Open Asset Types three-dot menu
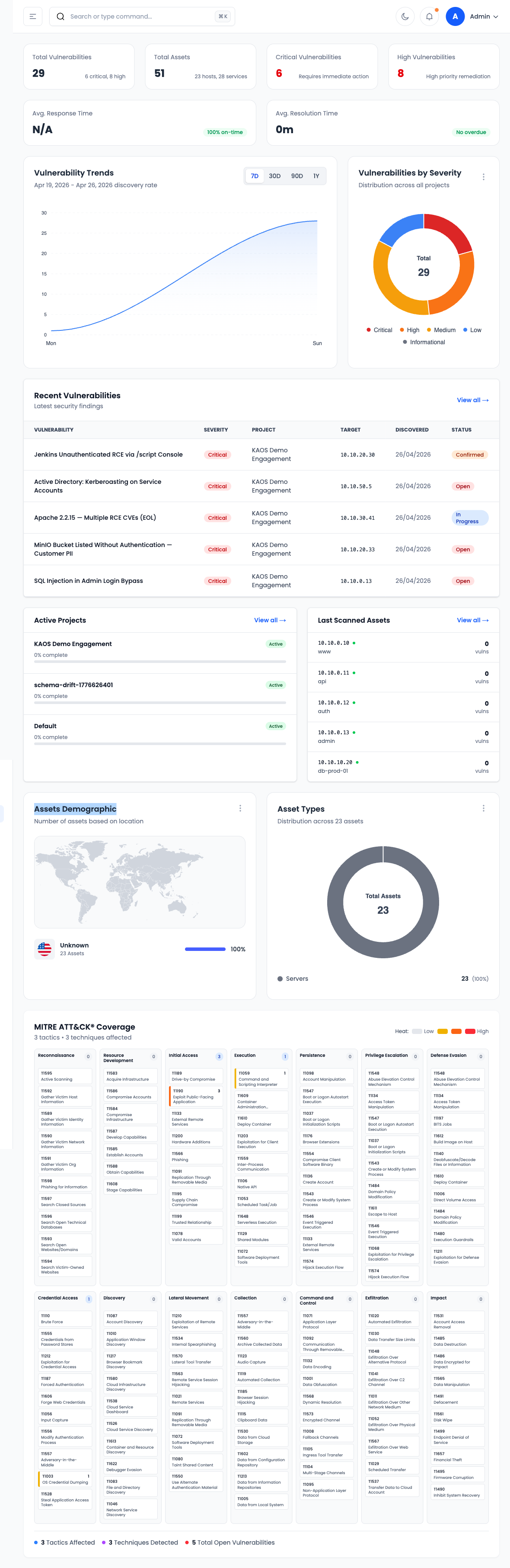 coord(483,808)
